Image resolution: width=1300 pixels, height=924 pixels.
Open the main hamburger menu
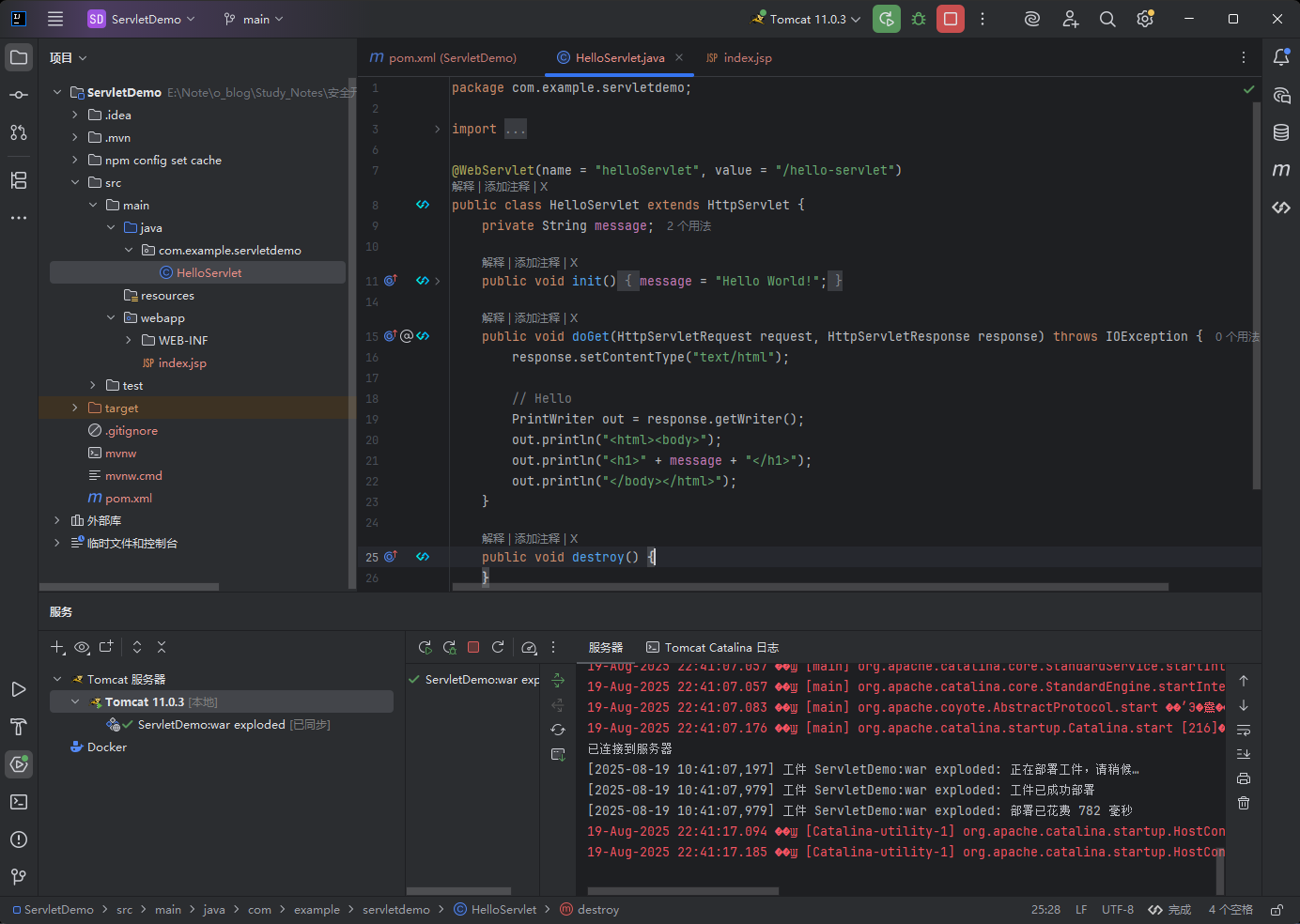55,19
